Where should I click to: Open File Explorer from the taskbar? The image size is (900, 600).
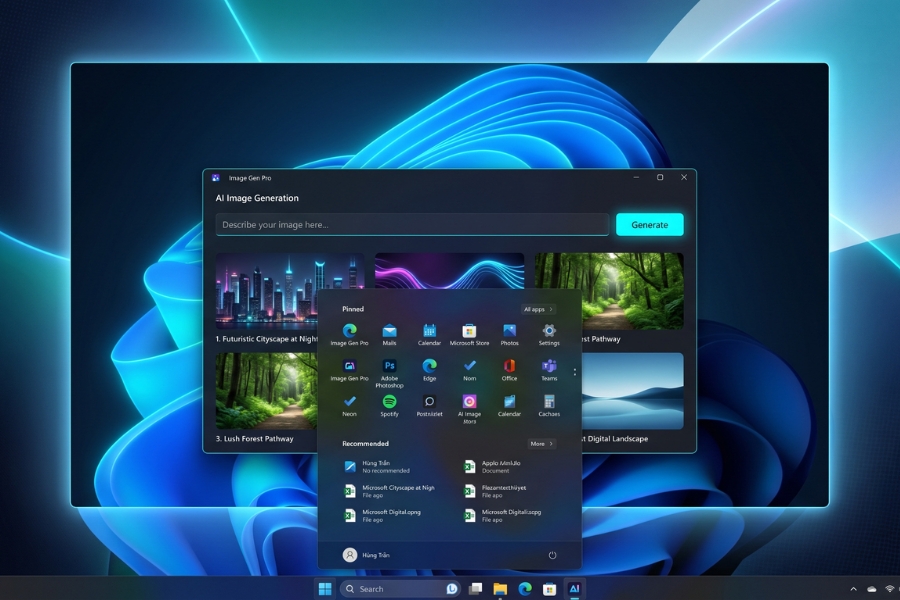(500, 589)
